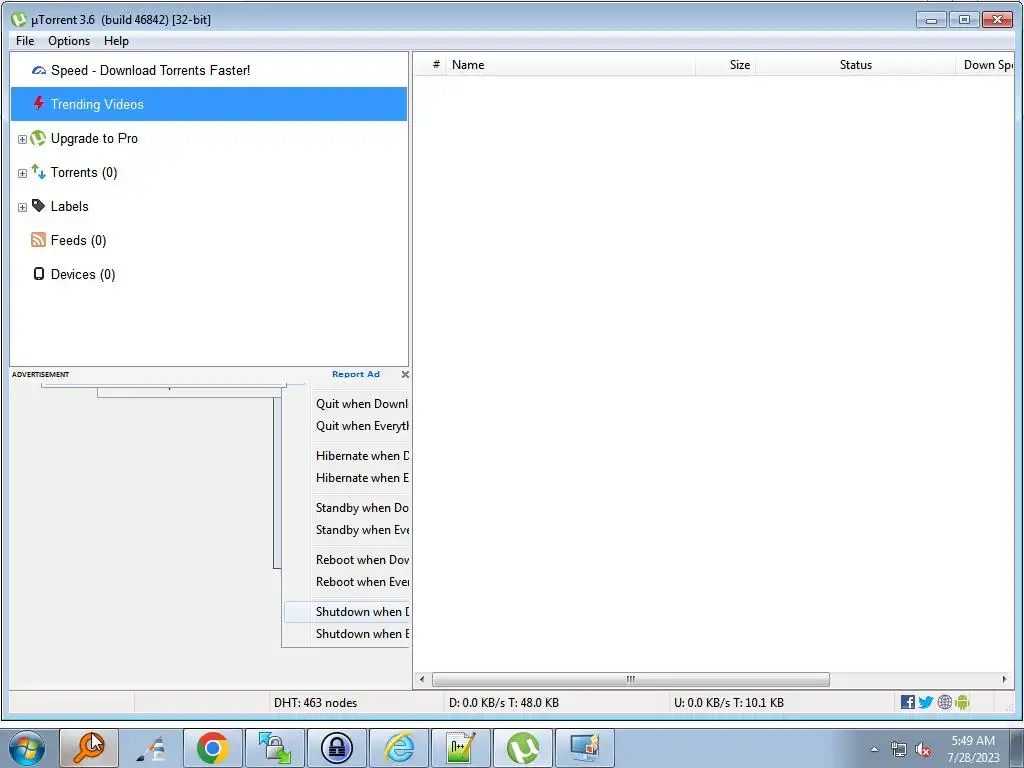1024x768 pixels.
Task: Click the upload speed U: 0.0 KB/s status
Action: pos(729,703)
